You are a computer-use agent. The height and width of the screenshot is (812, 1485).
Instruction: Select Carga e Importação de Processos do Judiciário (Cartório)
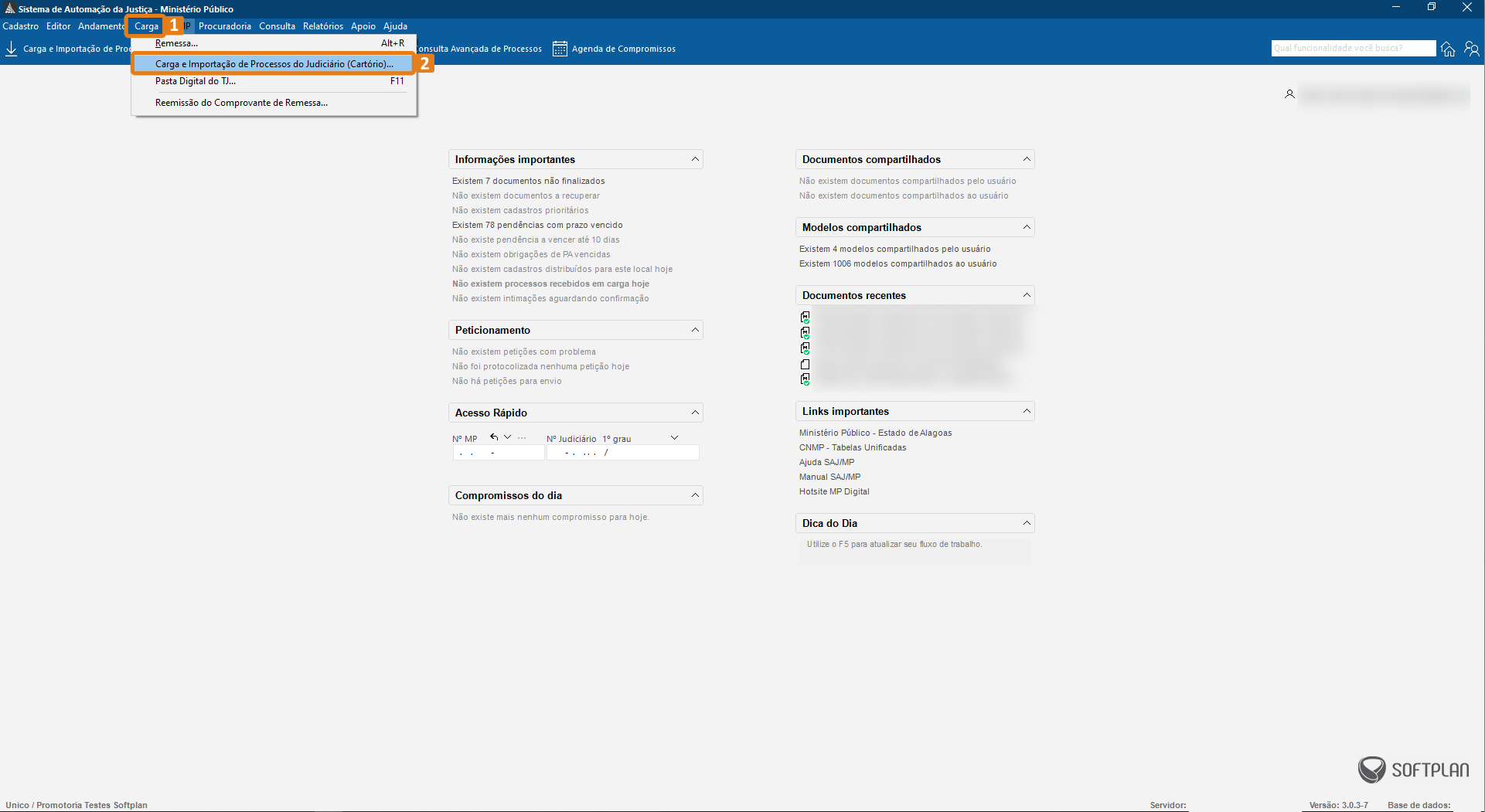(274, 64)
